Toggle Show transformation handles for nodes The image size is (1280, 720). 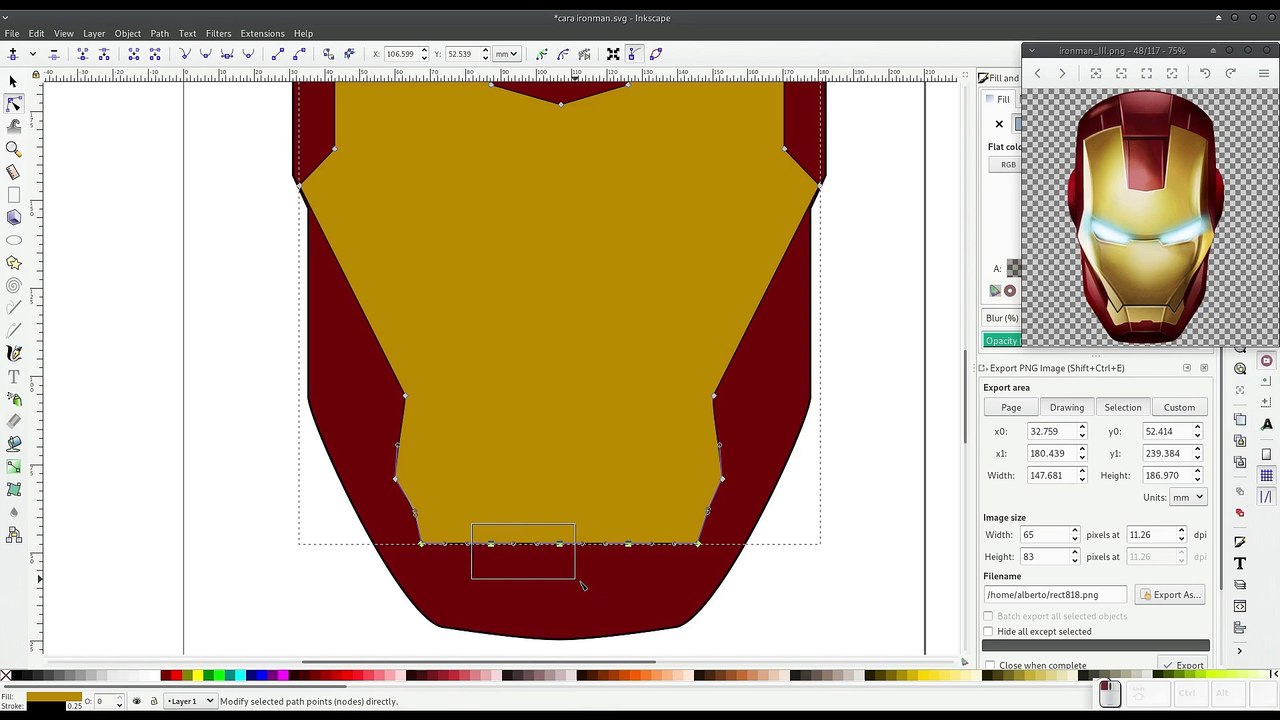(x=613, y=54)
